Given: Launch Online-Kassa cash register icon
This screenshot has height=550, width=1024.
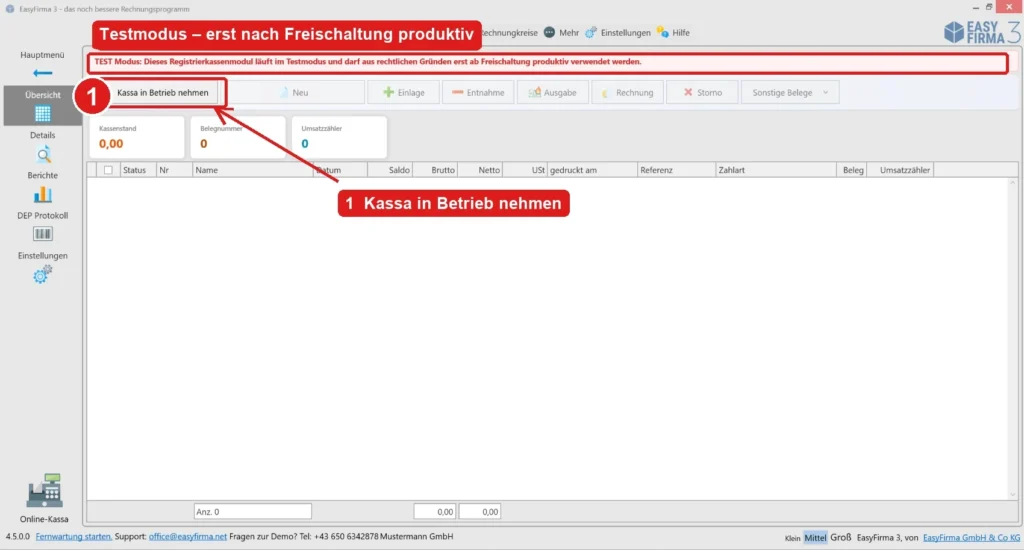Looking at the screenshot, I should pos(44,491).
